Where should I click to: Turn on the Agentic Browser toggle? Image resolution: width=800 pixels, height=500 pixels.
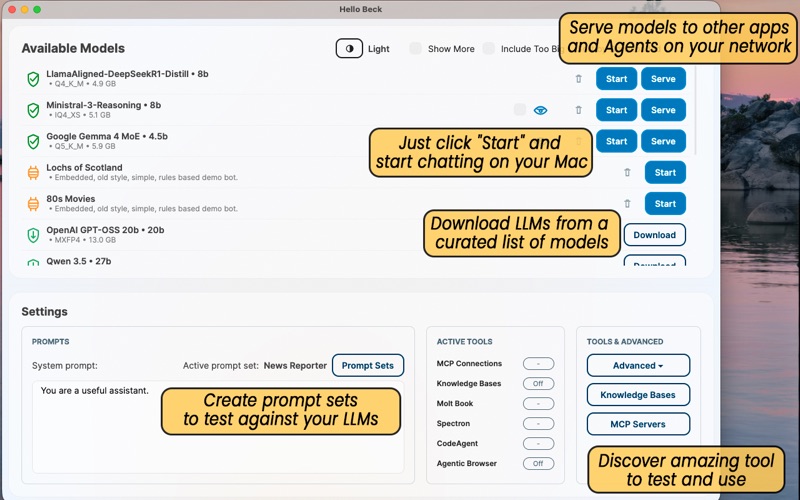[x=538, y=463]
